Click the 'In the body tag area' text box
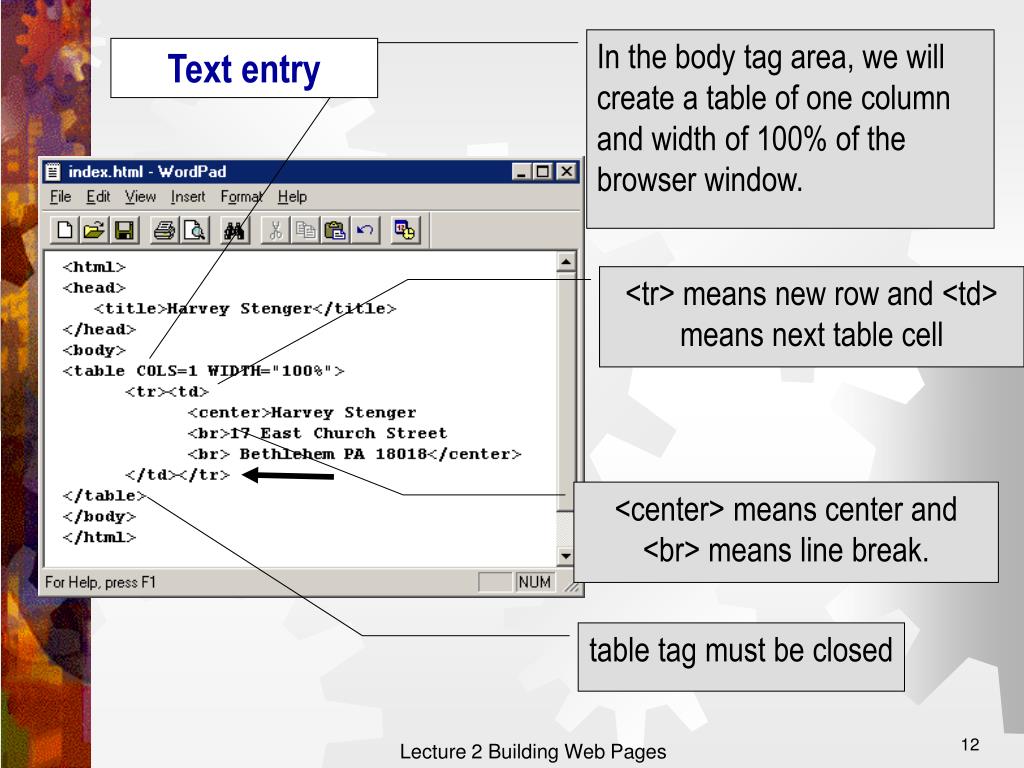The image size is (1024, 768). [790, 129]
